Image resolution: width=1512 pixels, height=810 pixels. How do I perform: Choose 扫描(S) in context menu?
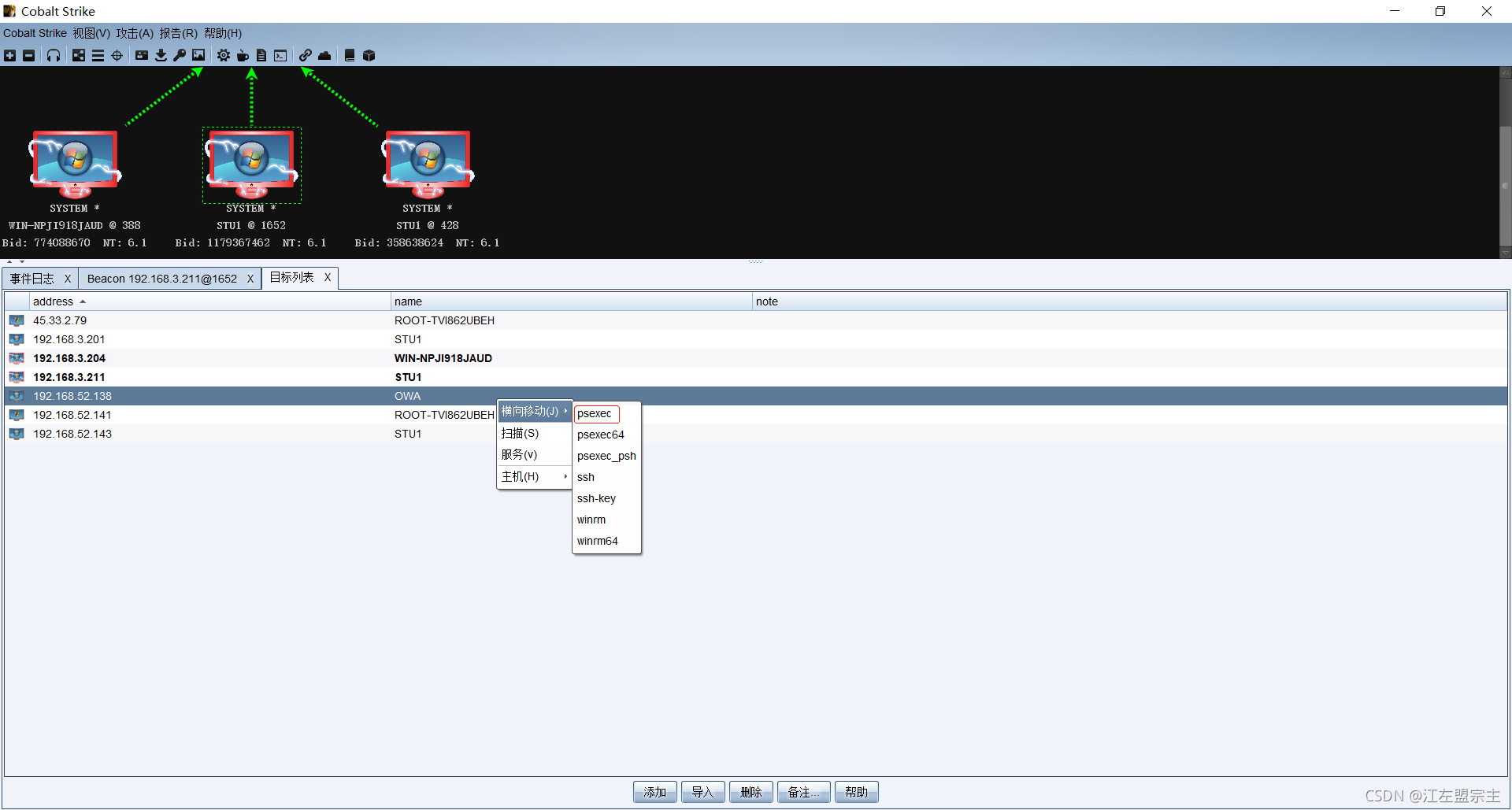(x=535, y=434)
